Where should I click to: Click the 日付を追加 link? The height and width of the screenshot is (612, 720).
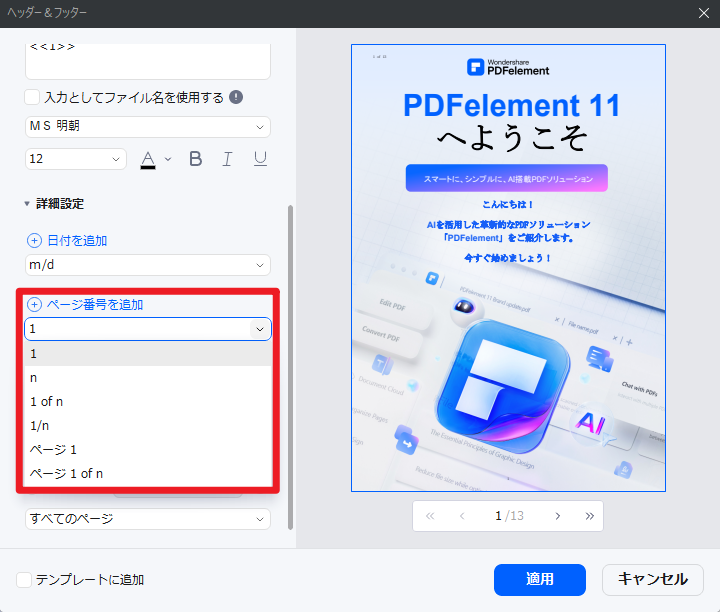point(77,241)
